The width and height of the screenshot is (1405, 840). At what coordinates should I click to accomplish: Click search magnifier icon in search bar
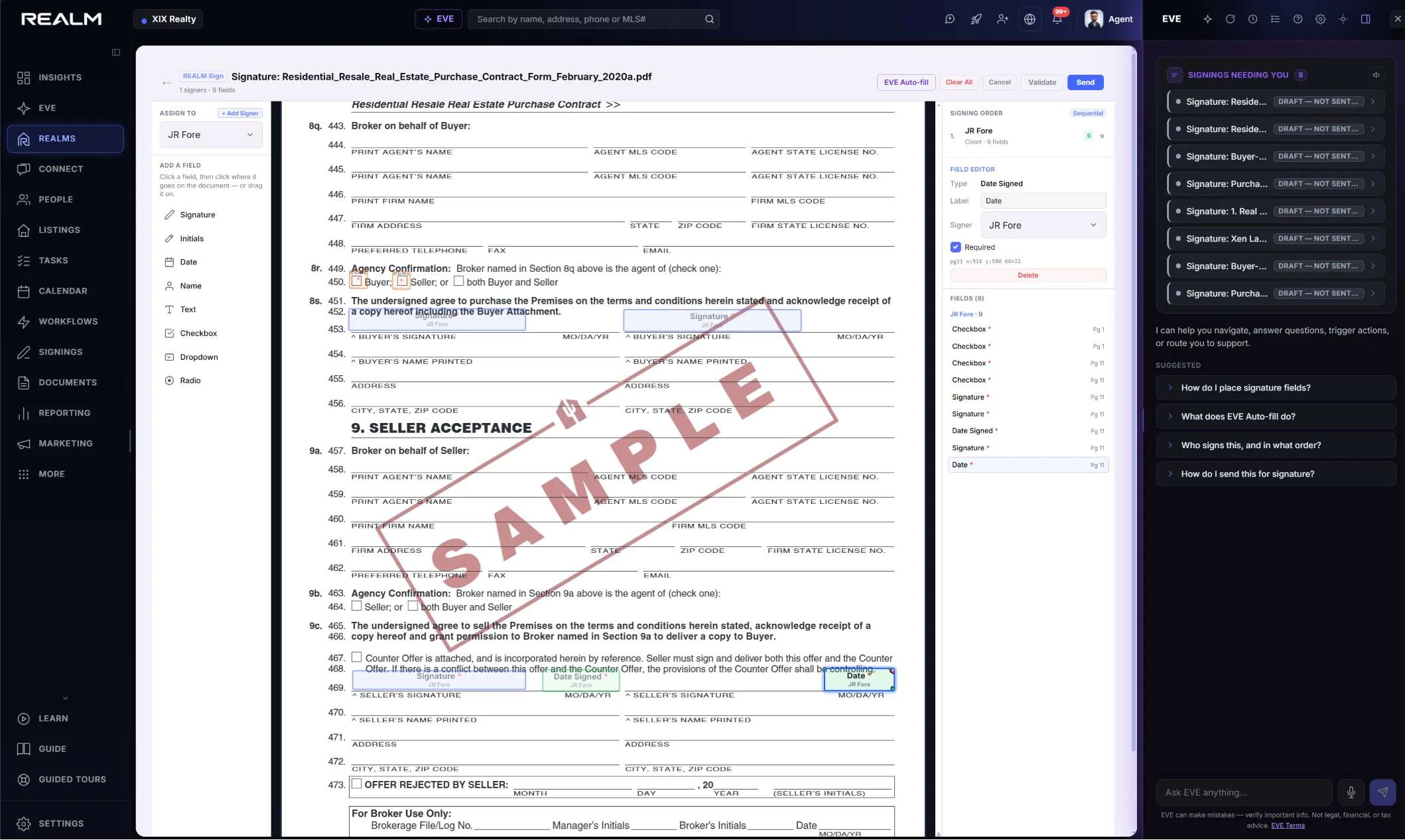point(709,19)
